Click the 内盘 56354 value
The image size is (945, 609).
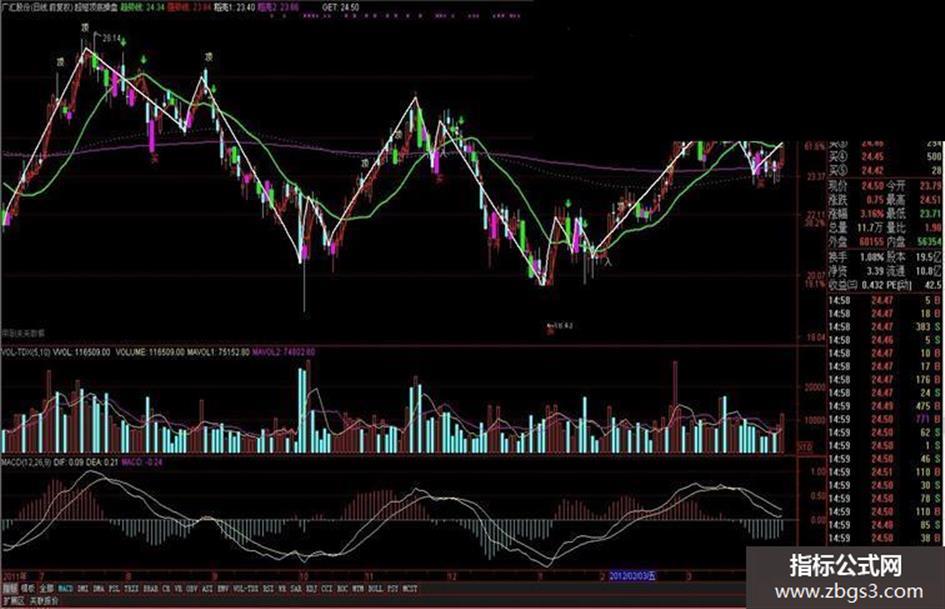pyautogui.click(x=929, y=241)
